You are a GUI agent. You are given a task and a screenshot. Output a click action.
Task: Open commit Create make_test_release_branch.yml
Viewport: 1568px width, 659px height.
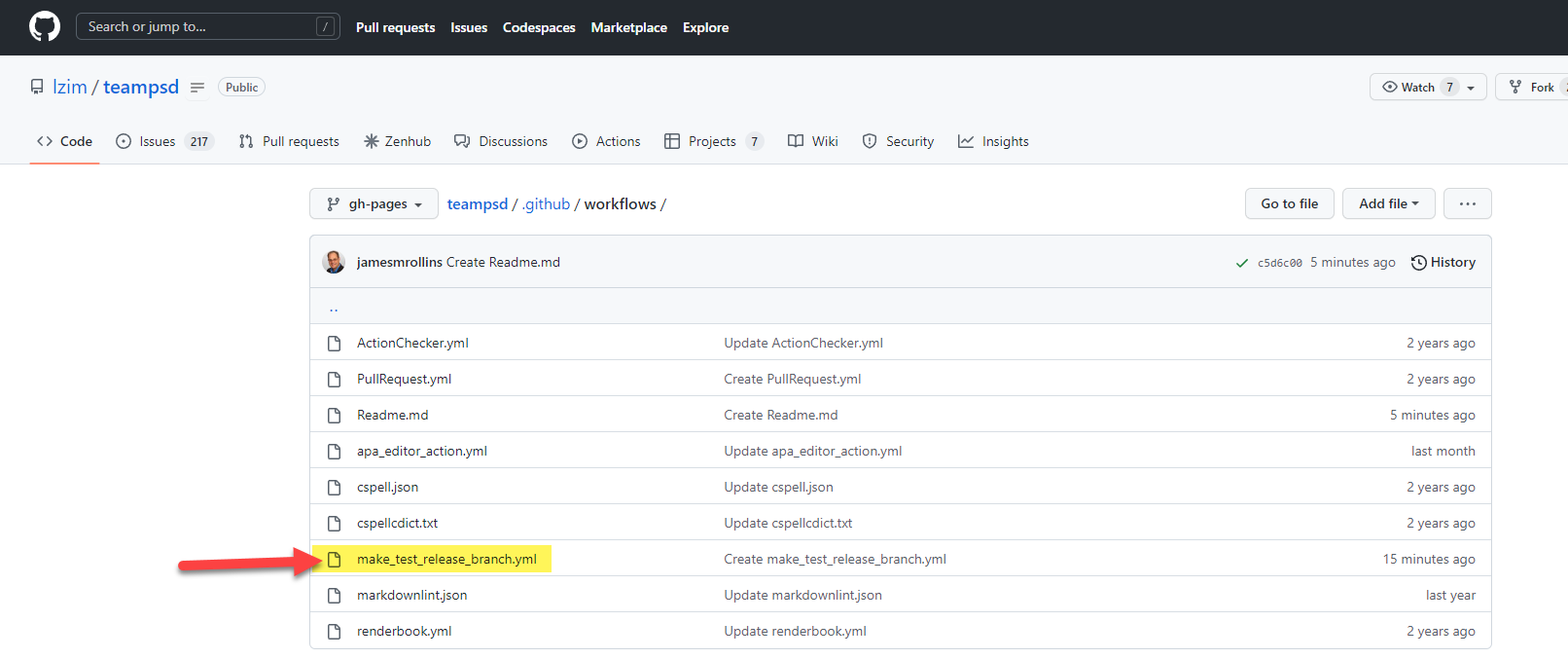pyautogui.click(x=835, y=559)
